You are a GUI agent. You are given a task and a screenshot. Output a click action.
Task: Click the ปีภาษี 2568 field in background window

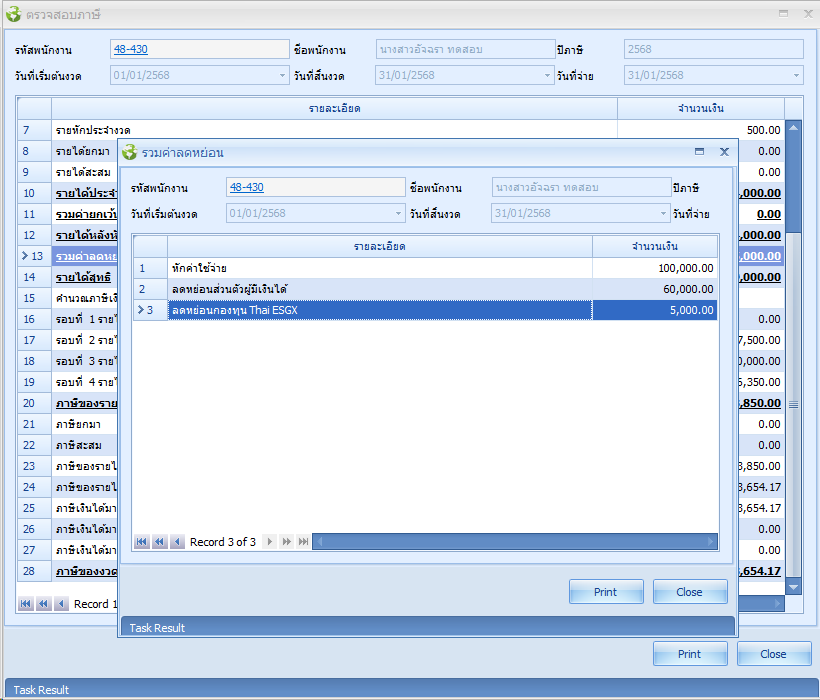(x=713, y=49)
